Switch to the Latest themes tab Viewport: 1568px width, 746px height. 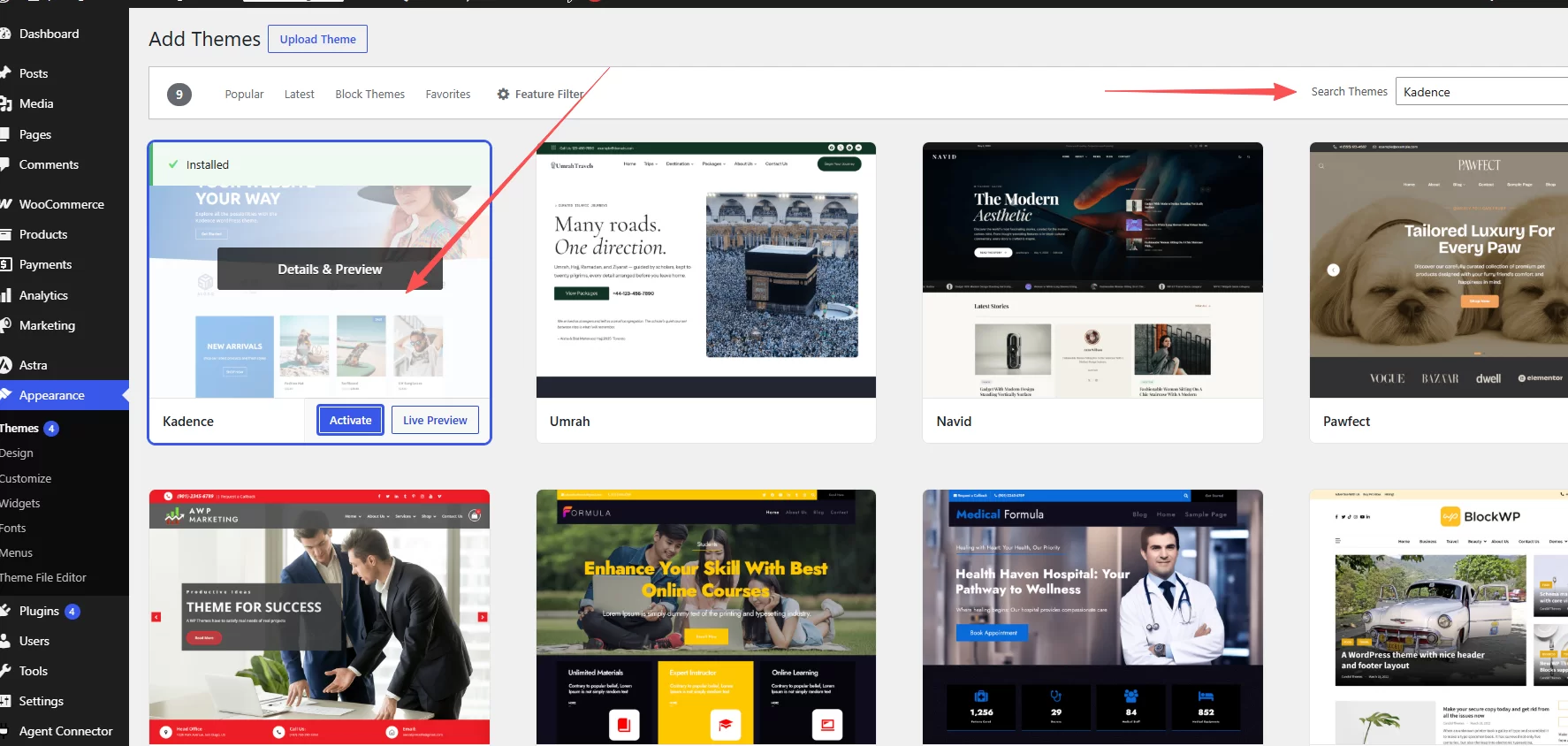299,94
